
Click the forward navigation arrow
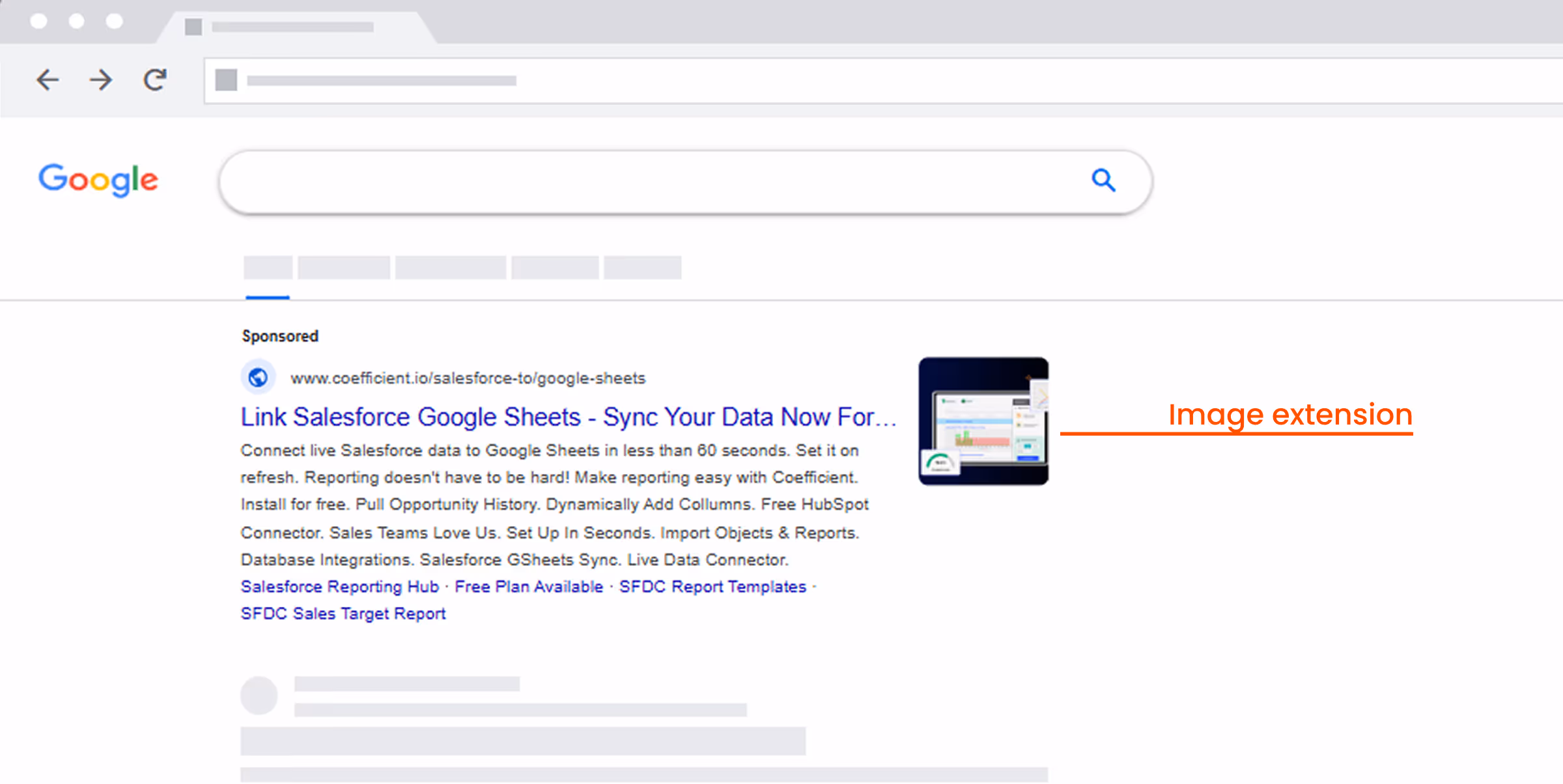[x=101, y=79]
